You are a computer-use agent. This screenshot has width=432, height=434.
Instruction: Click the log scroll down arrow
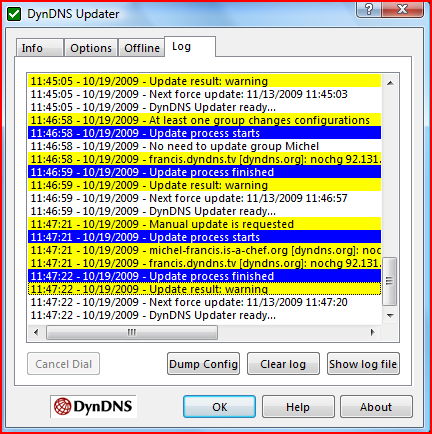pyautogui.click(x=390, y=315)
